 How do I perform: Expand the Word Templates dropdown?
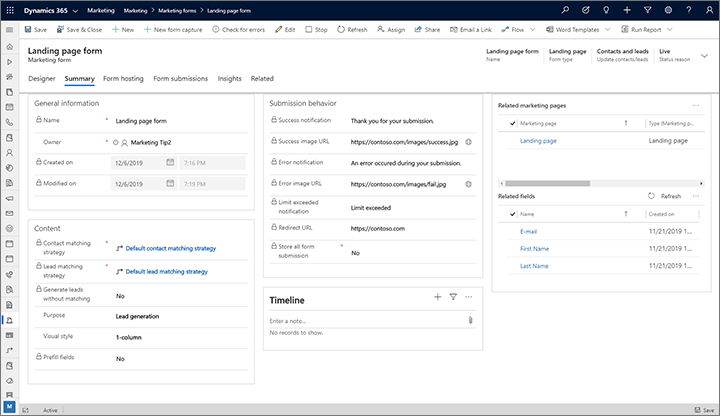click(x=608, y=30)
